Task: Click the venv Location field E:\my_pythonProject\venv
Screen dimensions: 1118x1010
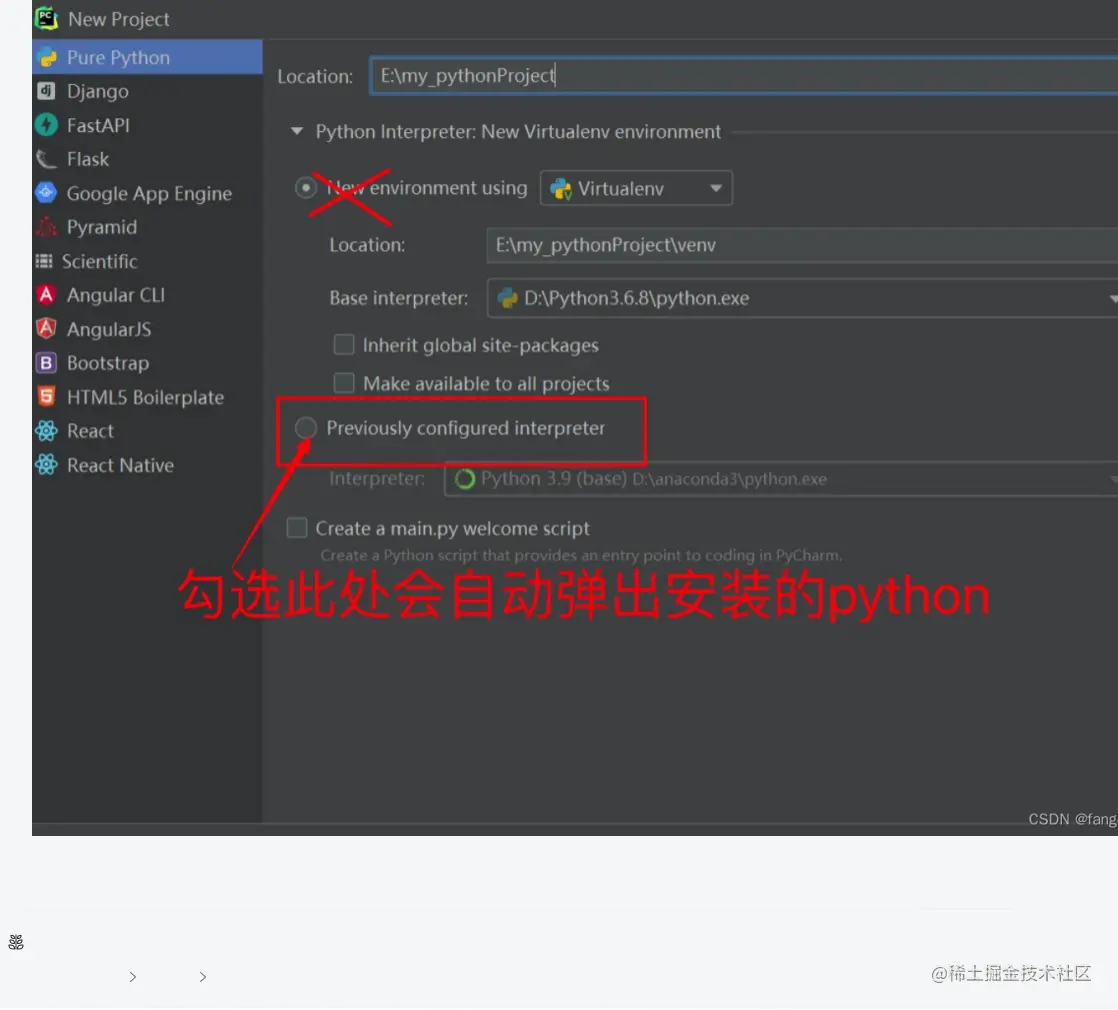Action: [x=802, y=245]
